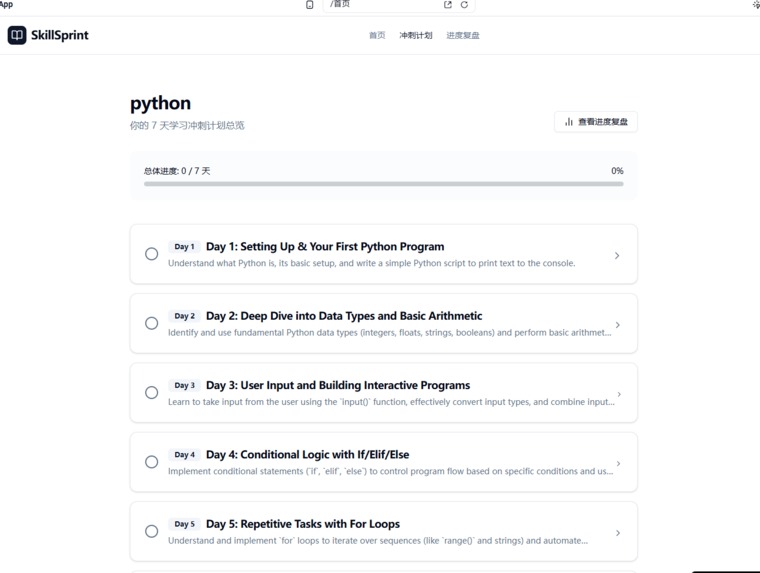Open Day 4 details using the chevron
Screen dimensions: 760x573
[618, 463]
